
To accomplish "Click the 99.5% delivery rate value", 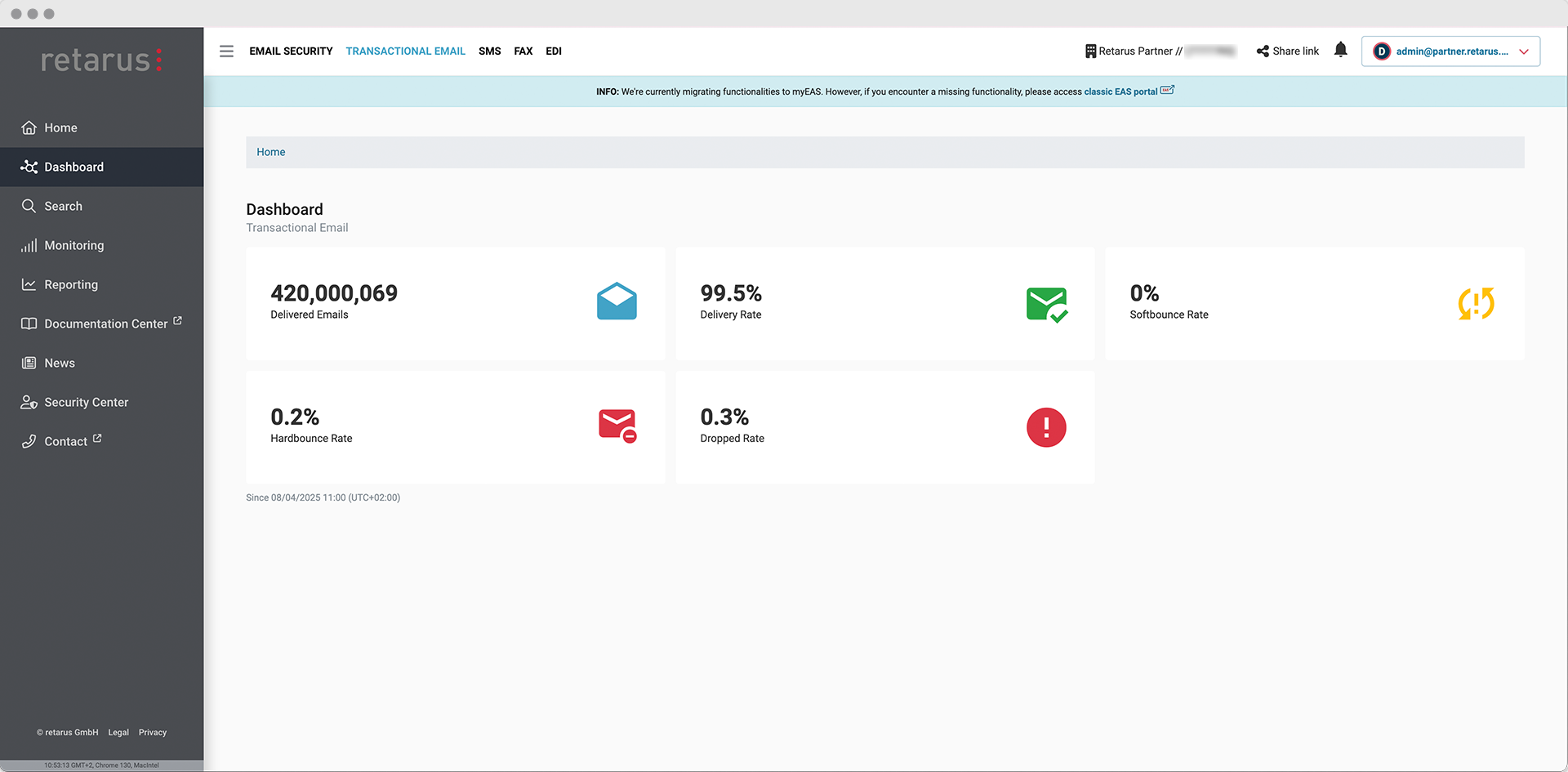I will 731,292.
